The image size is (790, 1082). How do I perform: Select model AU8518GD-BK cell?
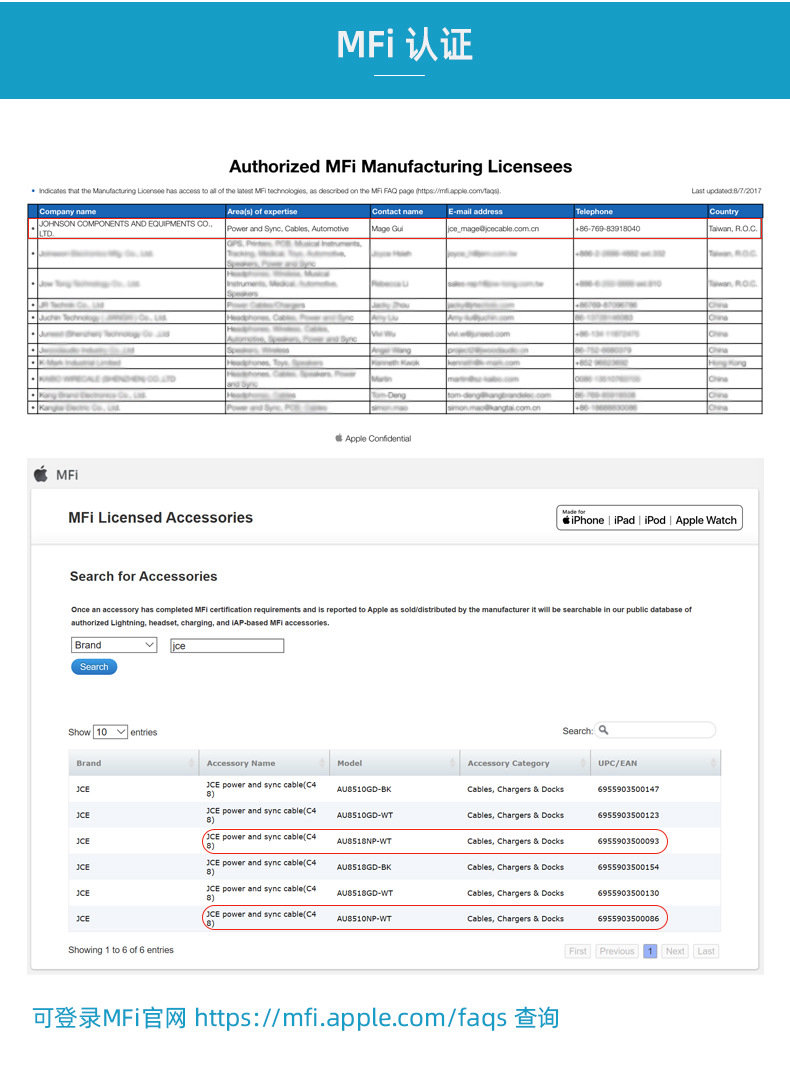pos(364,867)
